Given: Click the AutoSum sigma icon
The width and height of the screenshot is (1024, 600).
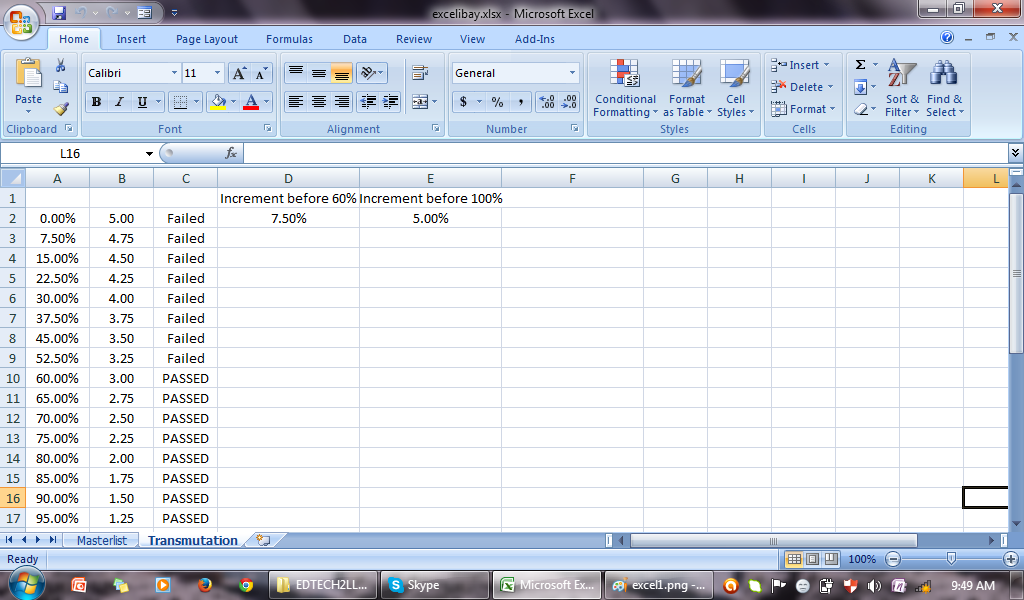Looking at the screenshot, I should pos(858,64).
